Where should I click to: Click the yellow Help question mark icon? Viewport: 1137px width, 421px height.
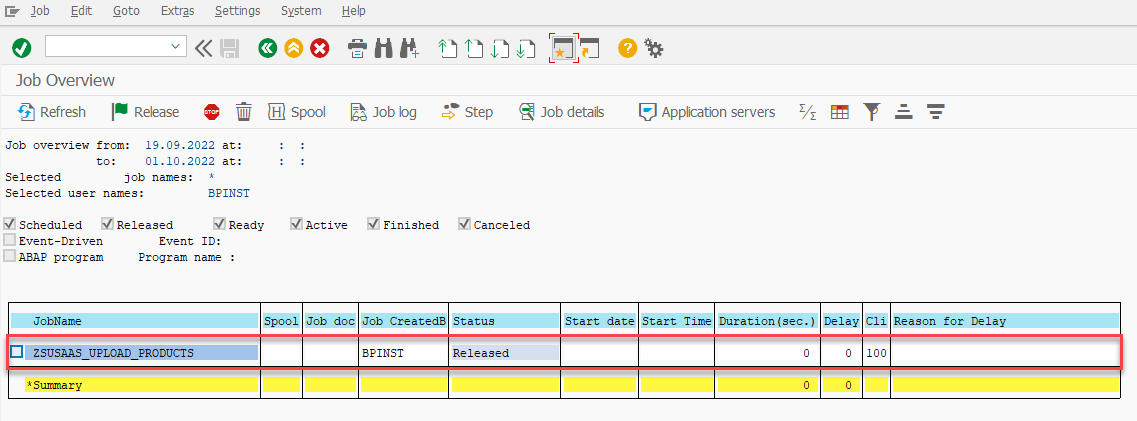627,49
